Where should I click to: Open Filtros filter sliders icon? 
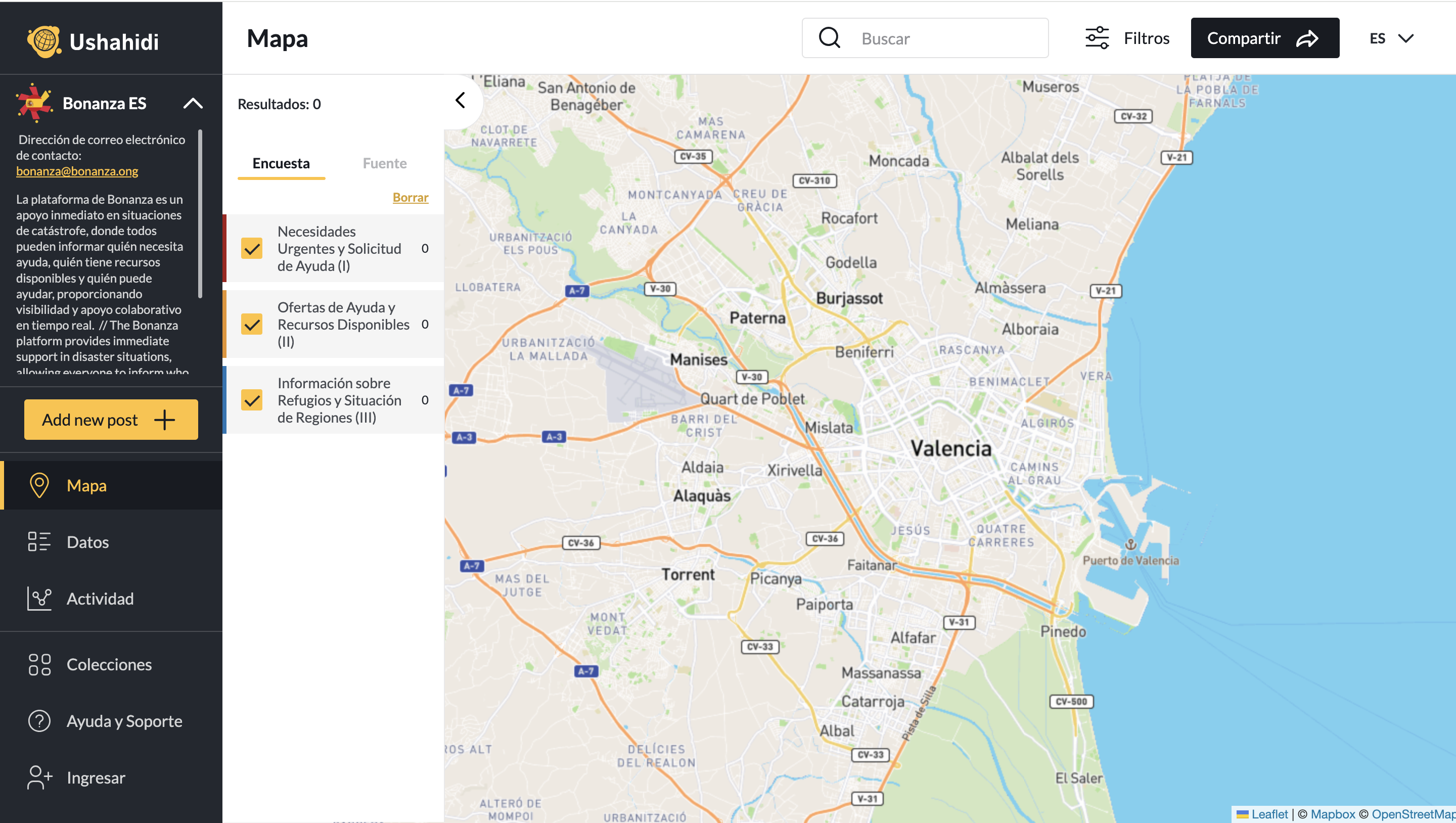1097,38
